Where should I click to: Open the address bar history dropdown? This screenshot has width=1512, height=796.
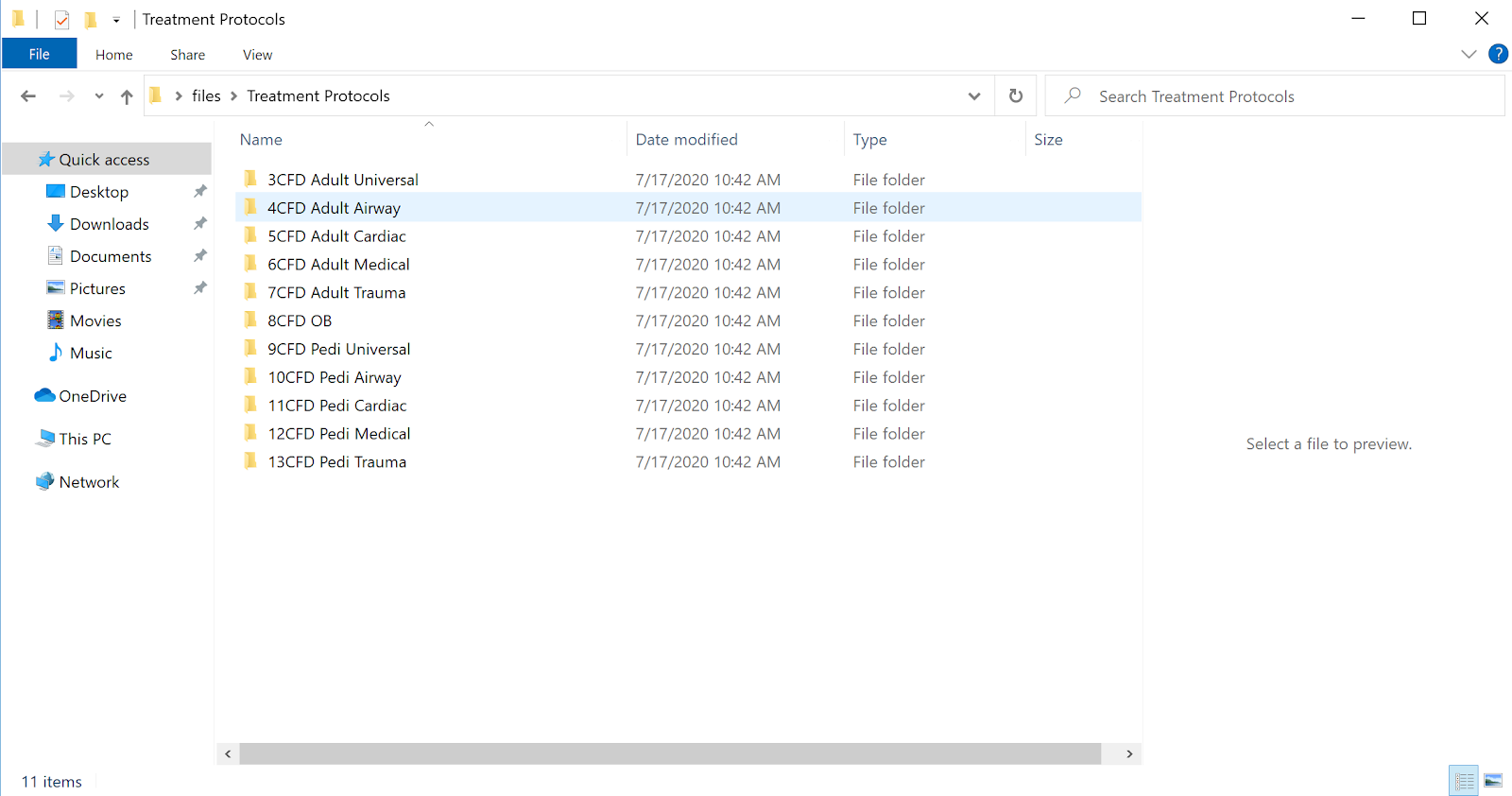coord(974,96)
